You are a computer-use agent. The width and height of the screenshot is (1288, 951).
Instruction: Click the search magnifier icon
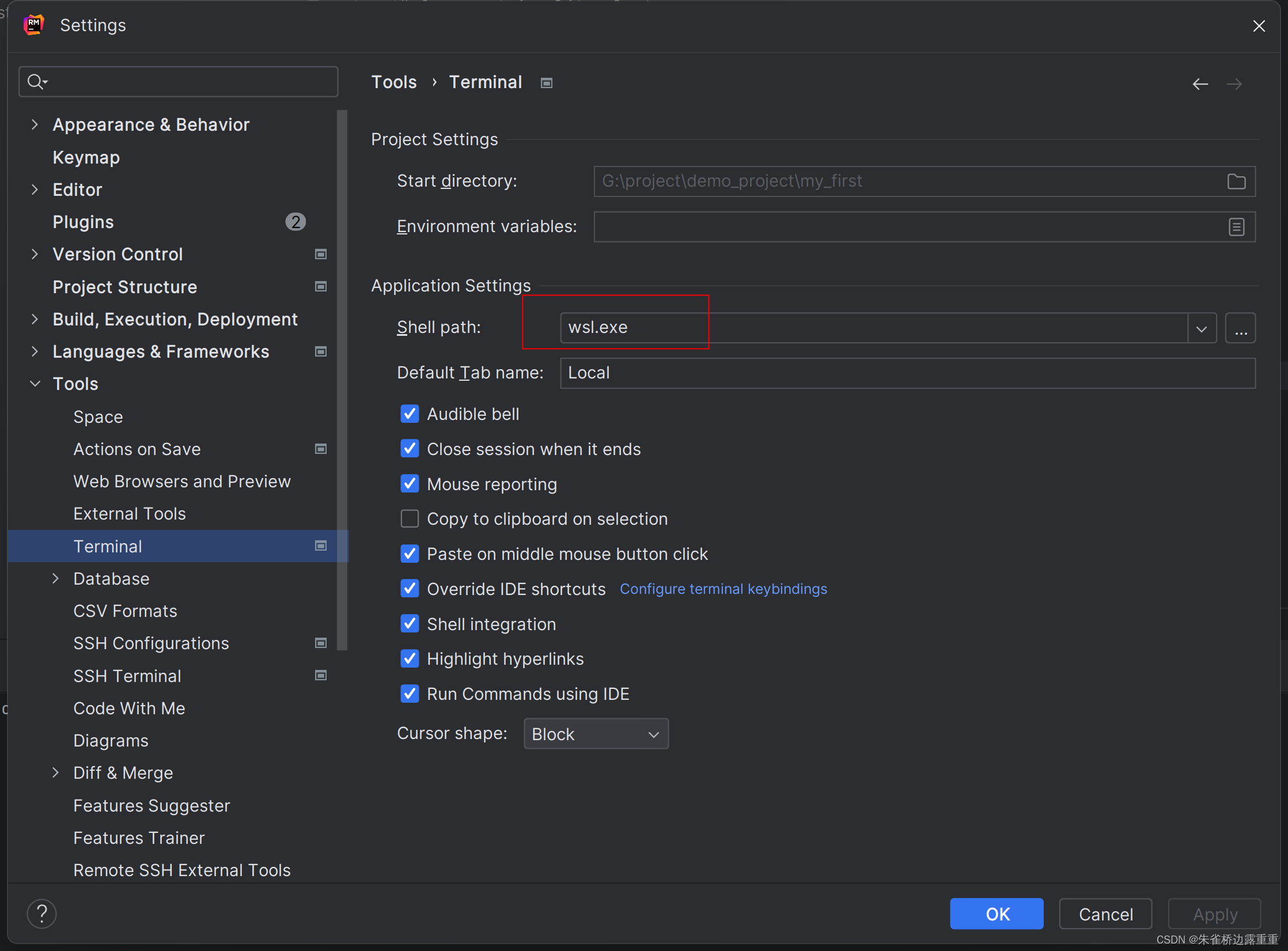[x=36, y=82]
